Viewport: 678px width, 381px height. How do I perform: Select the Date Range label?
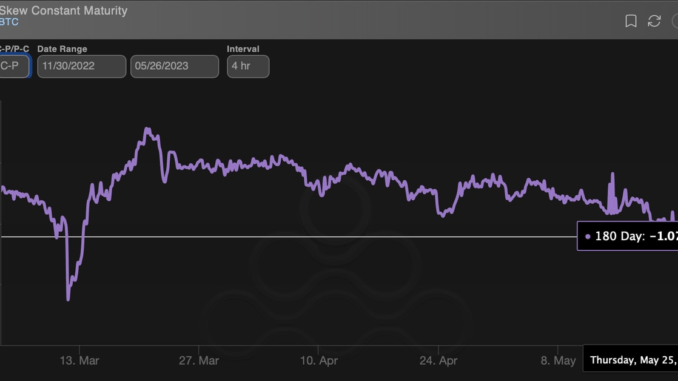point(62,49)
